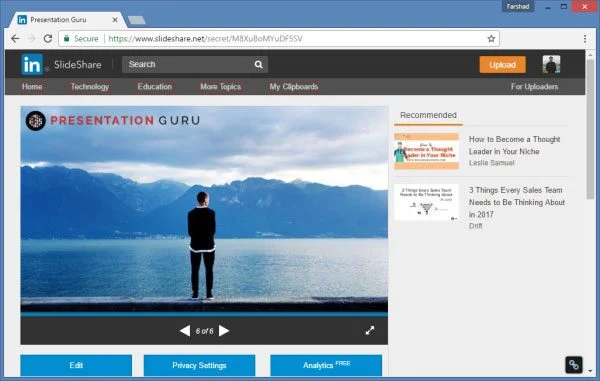This screenshot has width=600, height=381.
Task: Minimize the Chrome window
Action: point(548,7)
